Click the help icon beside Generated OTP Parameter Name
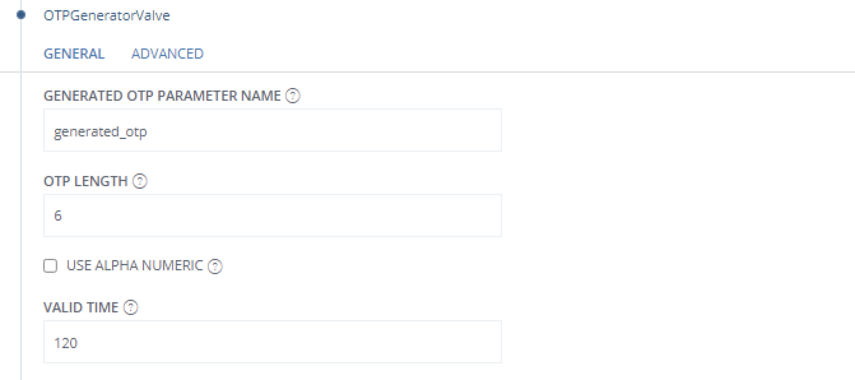Screen dimensions: 855x380 293,96
